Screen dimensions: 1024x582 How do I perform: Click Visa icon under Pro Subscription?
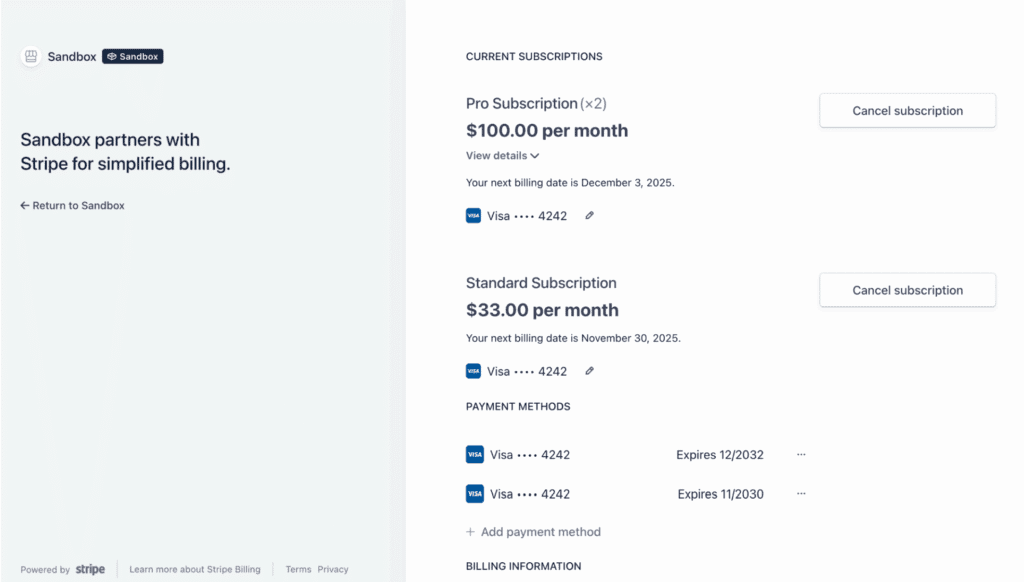coord(474,215)
